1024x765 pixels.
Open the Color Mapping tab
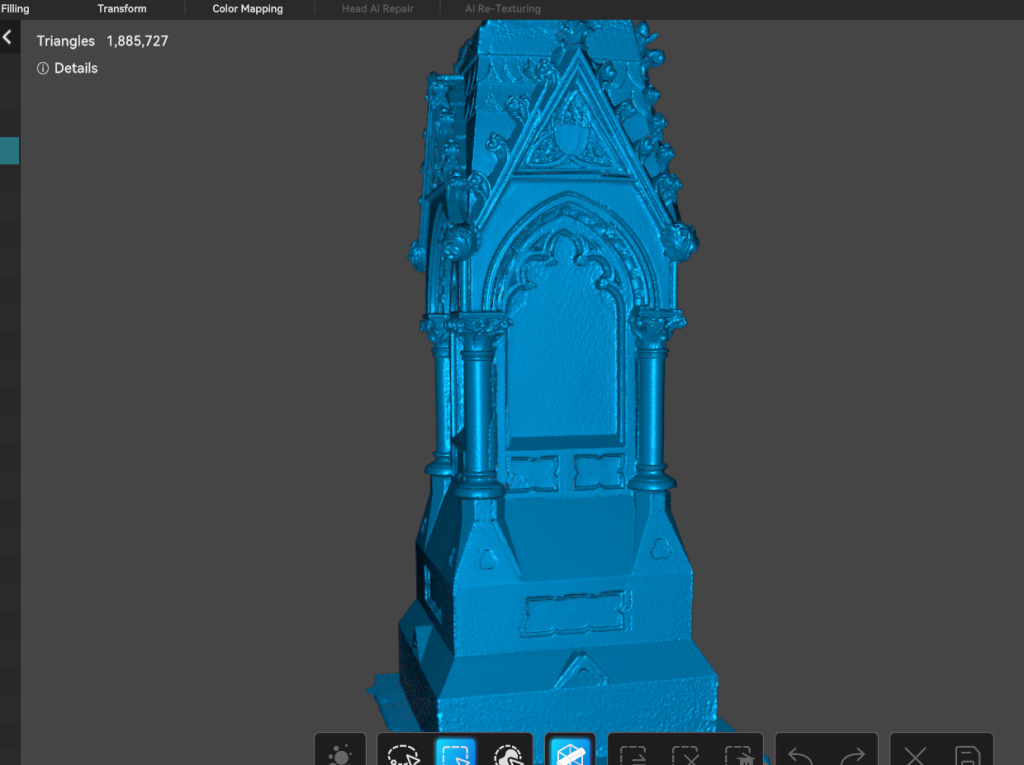tap(247, 9)
